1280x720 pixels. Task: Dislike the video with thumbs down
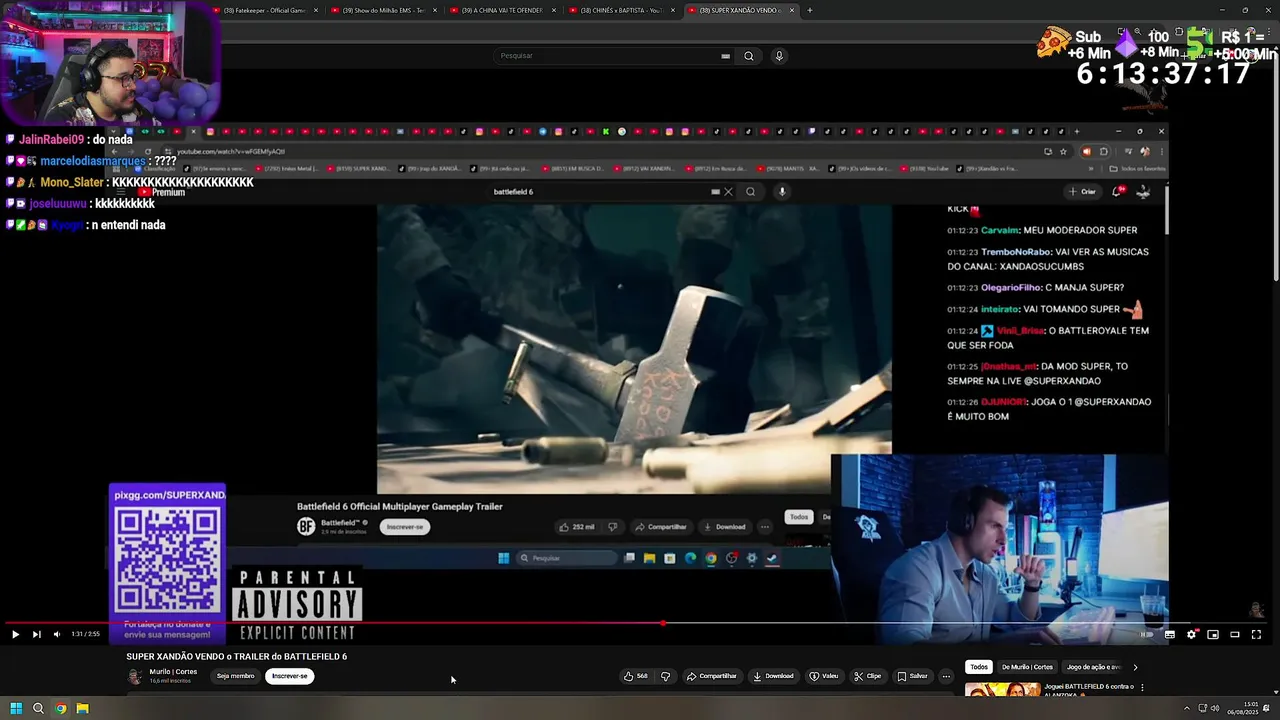click(665, 676)
